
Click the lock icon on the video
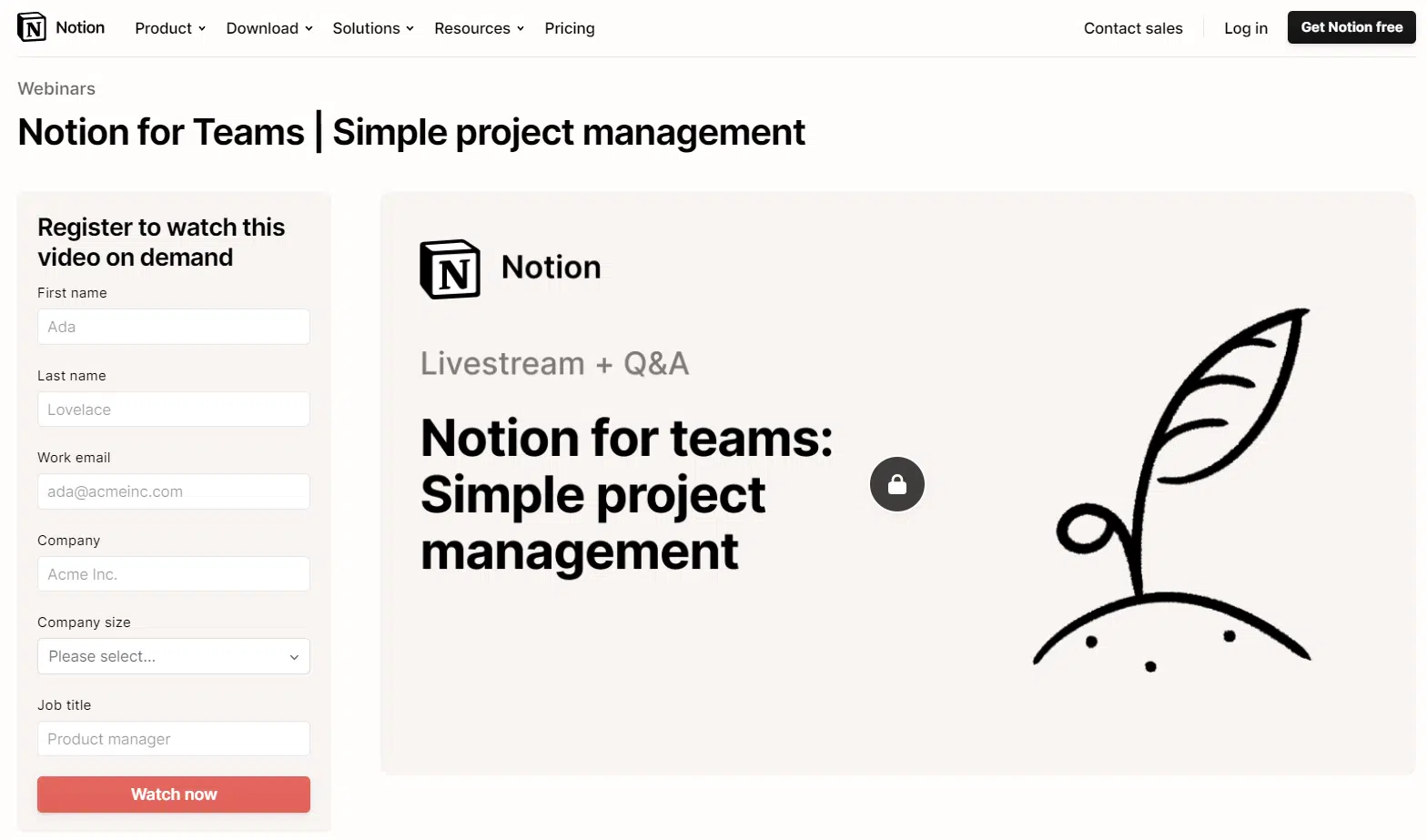[x=897, y=484]
